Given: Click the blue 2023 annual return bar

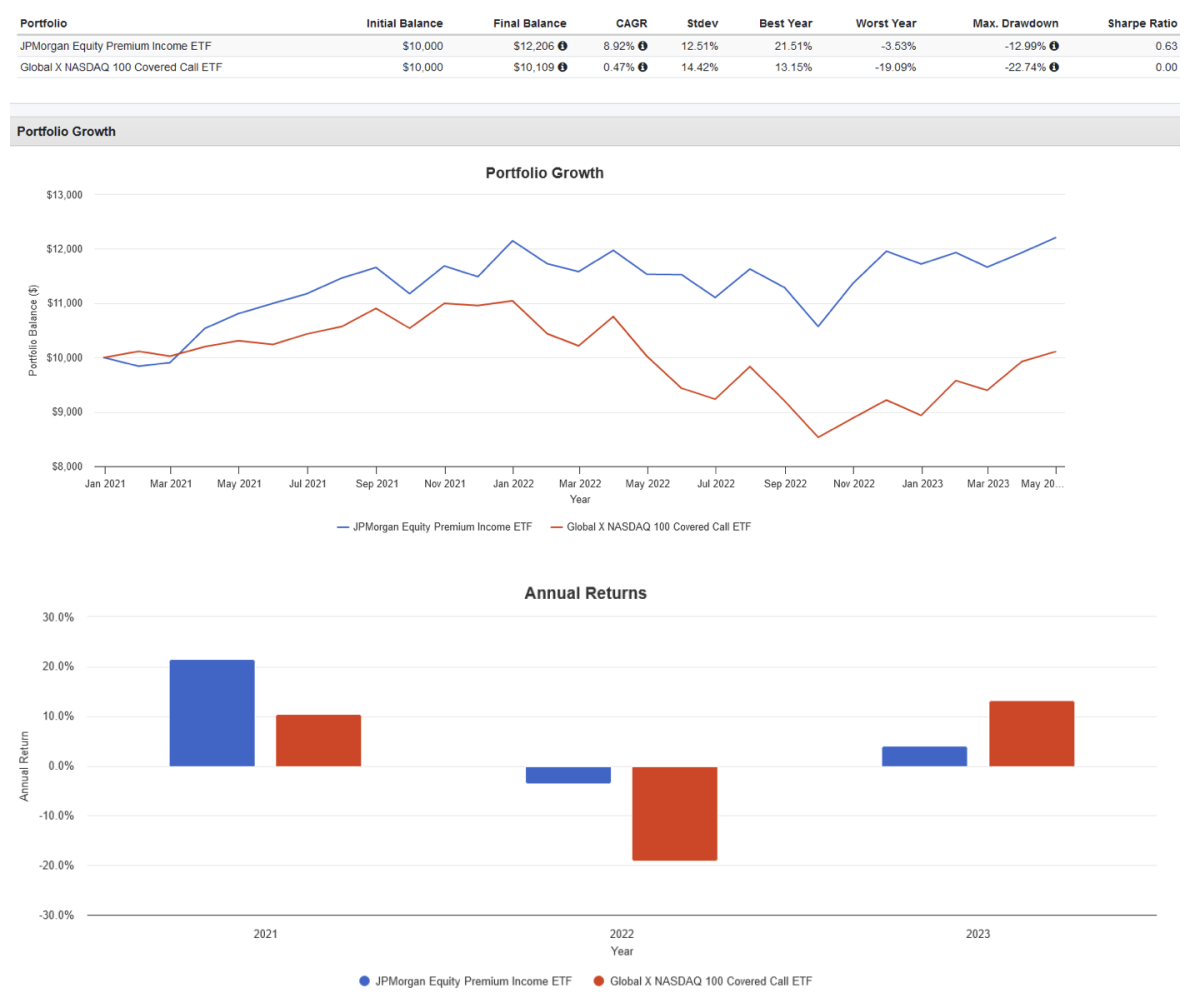Looking at the screenshot, I should (924, 756).
